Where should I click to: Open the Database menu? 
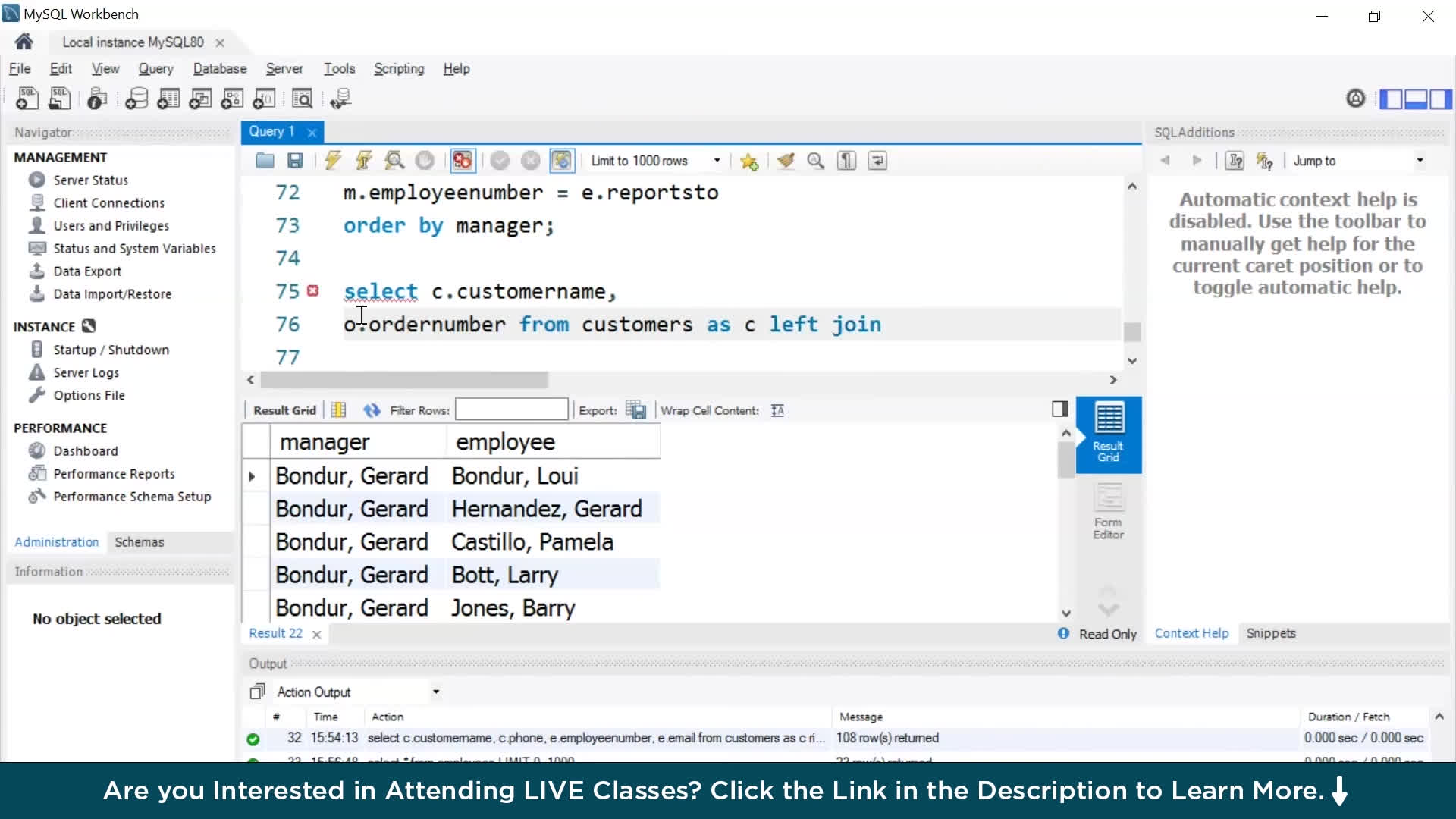[220, 69]
